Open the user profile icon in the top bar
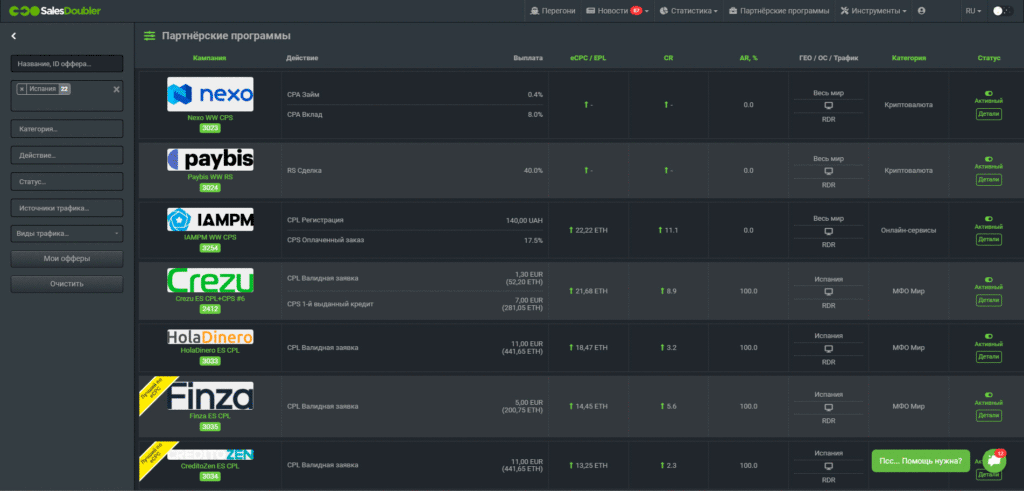This screenshot has height=491, width=1024. [x=921, y=11]
